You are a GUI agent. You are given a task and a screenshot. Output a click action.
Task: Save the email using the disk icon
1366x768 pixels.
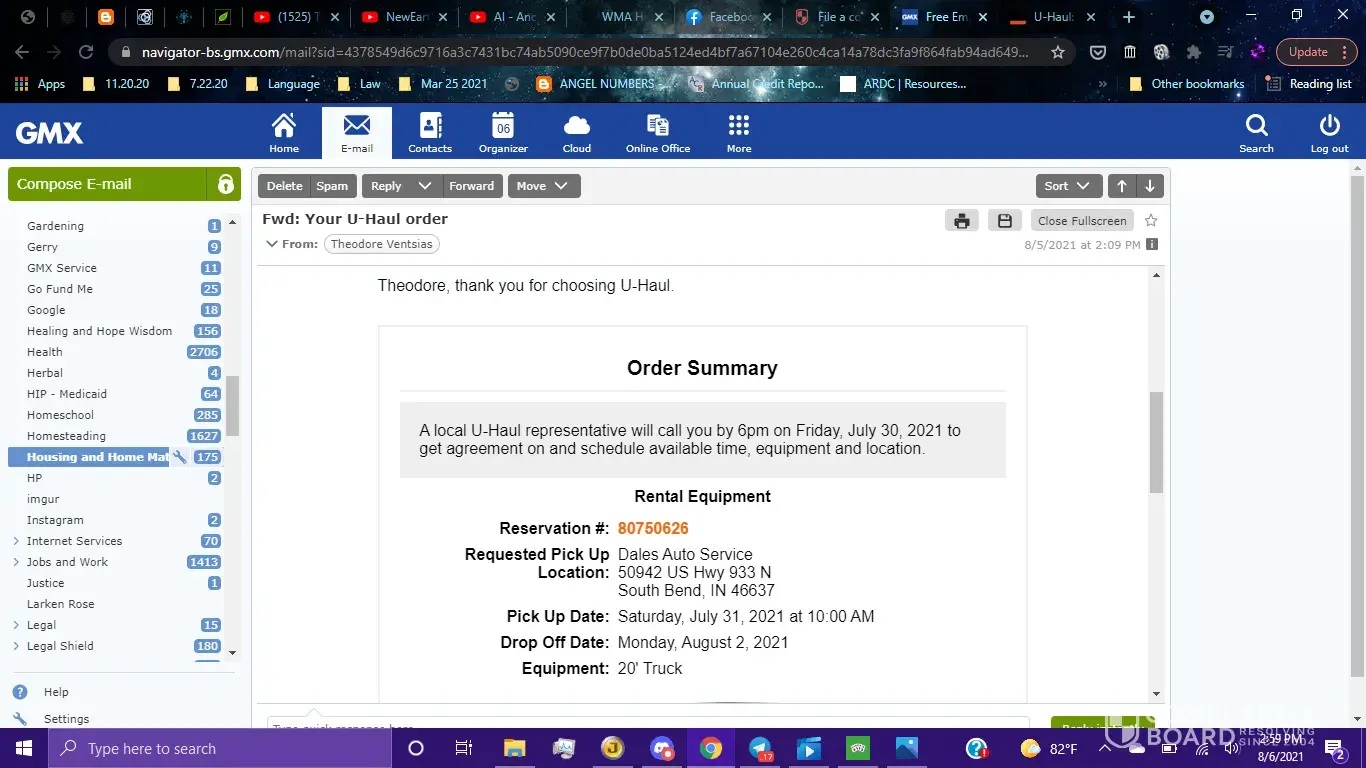click(x=1005, y=221)
